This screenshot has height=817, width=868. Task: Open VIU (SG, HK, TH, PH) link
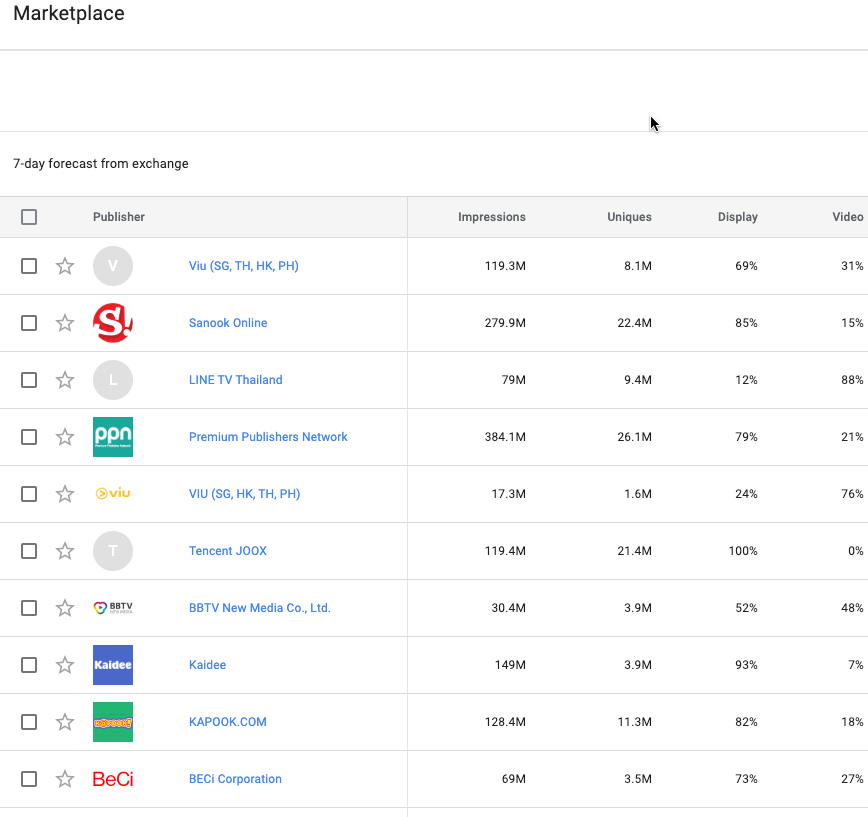click(245, 494)
